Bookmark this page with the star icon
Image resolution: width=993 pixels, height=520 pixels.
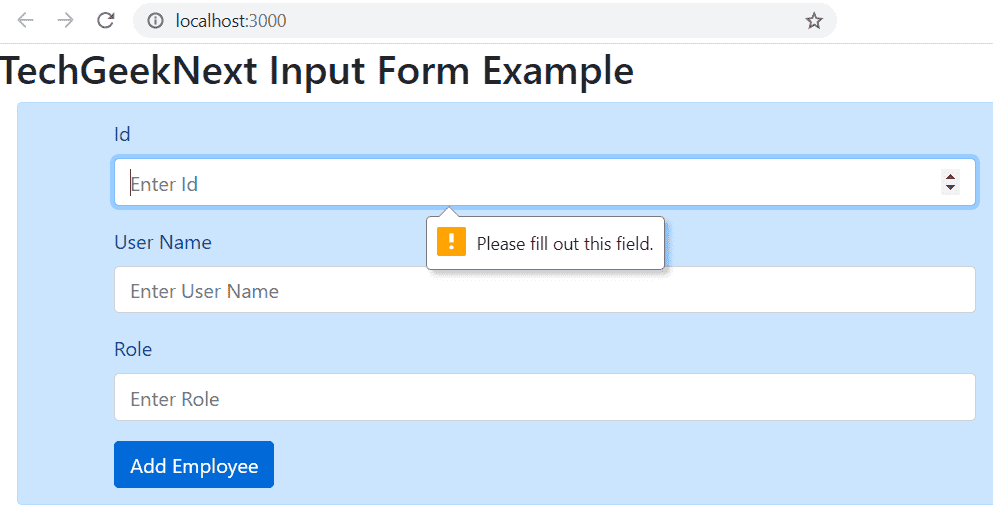click(x=814, y=21)
